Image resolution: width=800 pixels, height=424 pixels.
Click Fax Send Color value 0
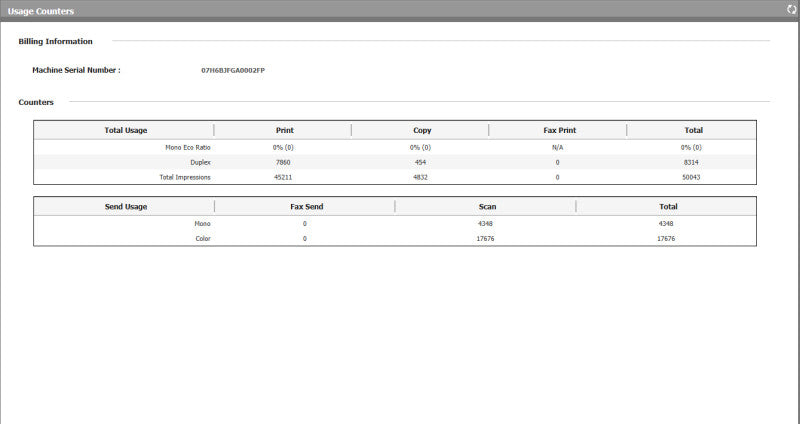point(305,238)
